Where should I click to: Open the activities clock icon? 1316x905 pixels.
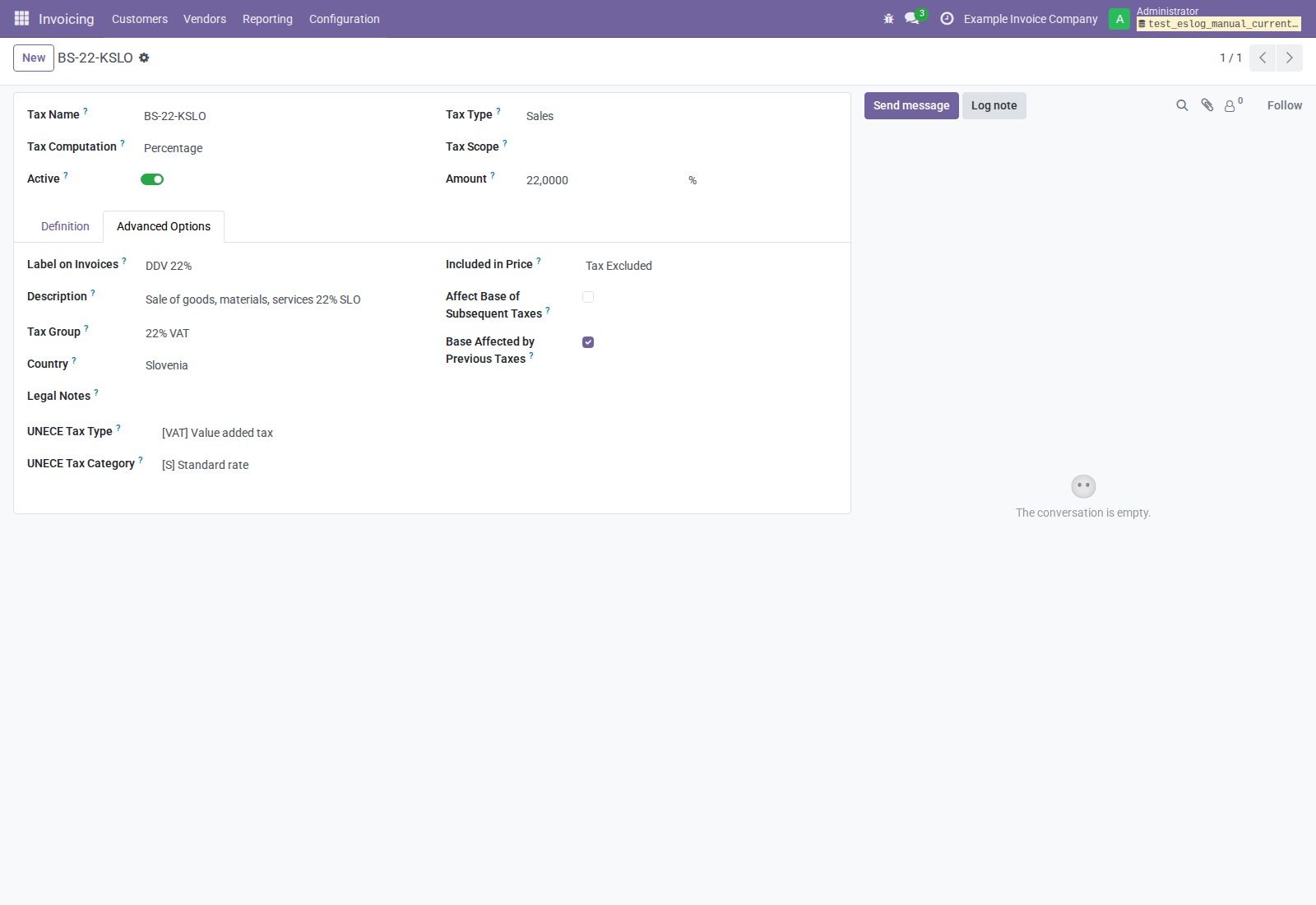click(947, 18)
